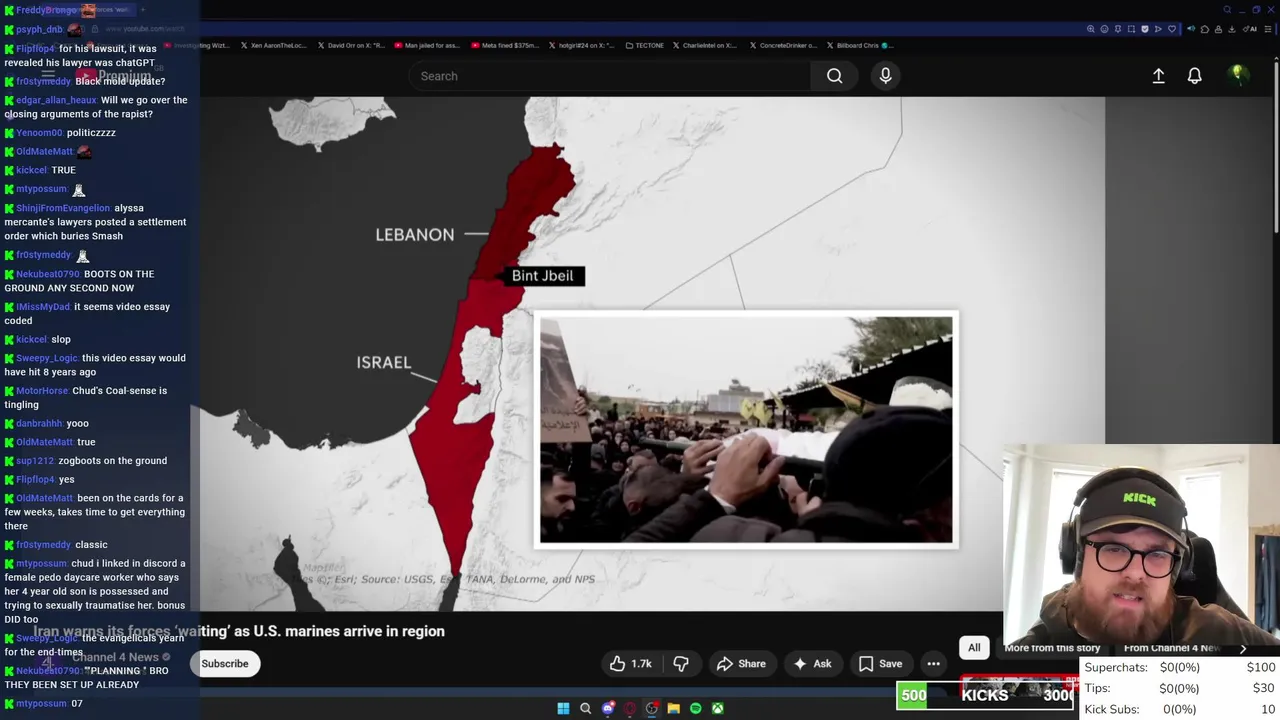Select 'More from this story' chip
The image size is (1280, 720).
[x=1051, y=648]
